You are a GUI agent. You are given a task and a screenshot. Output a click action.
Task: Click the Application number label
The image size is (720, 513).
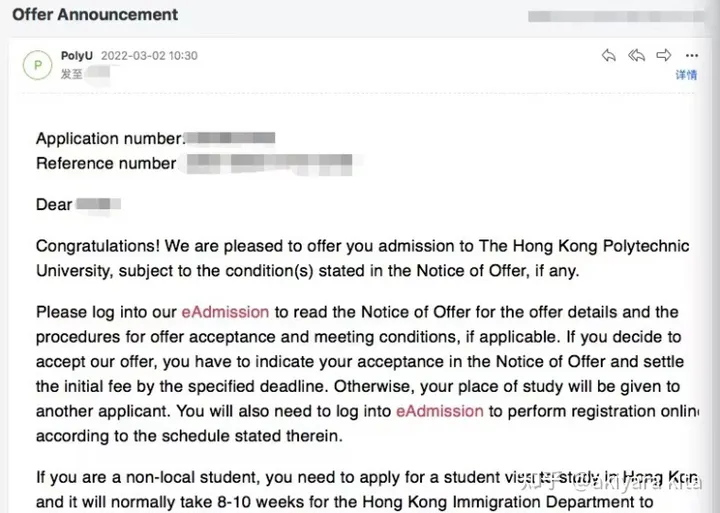point(110,138)
